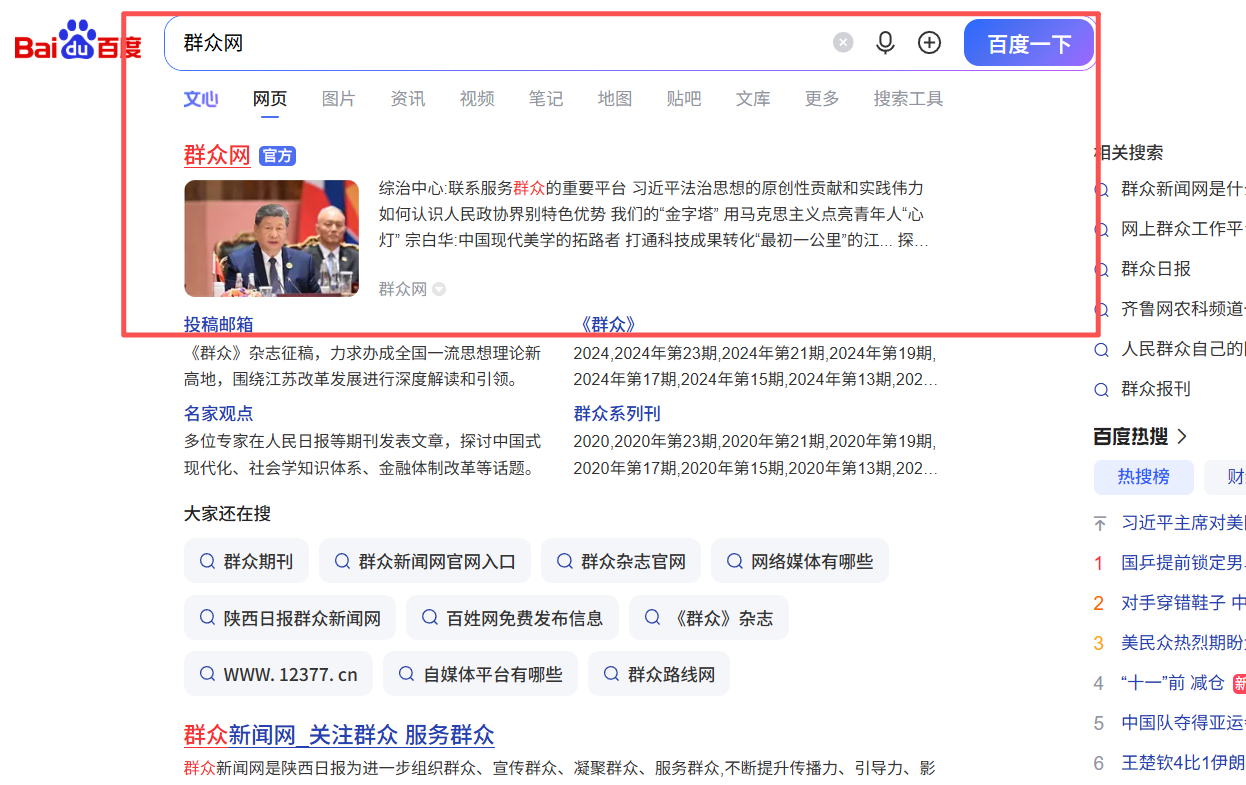
Task: Click search icon beside 群众报刊
Action: pos(1101,390)
